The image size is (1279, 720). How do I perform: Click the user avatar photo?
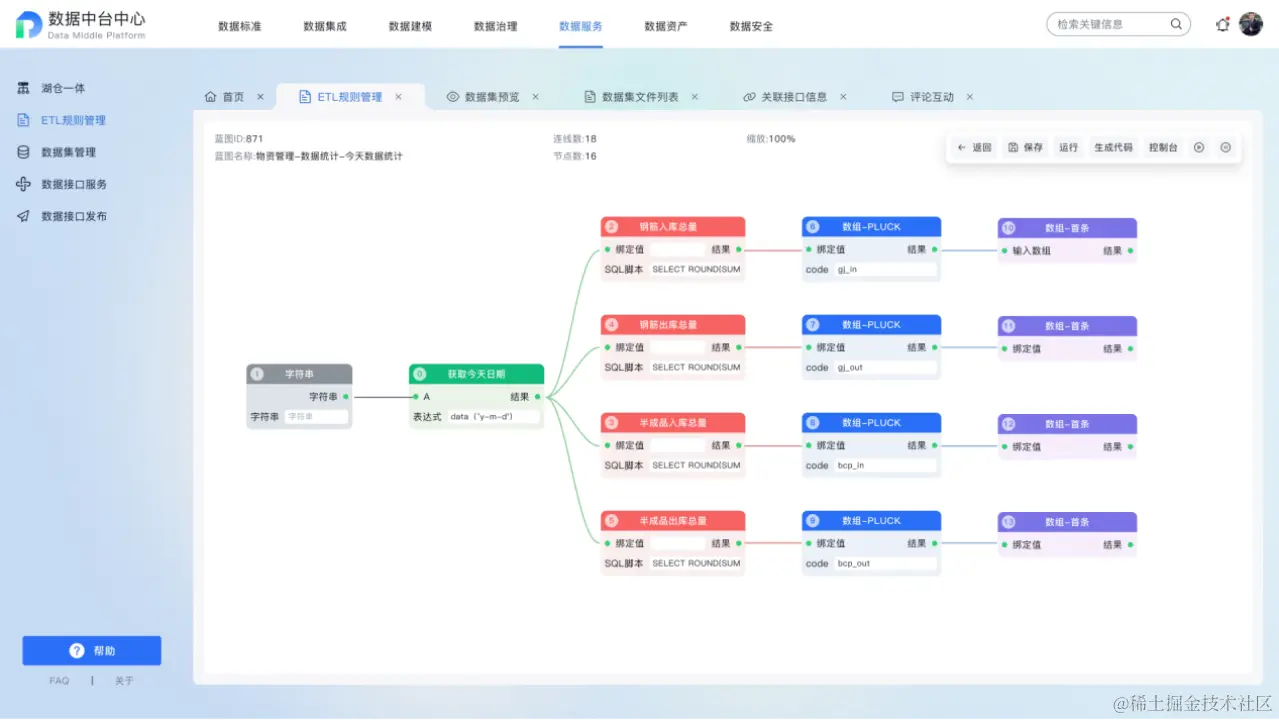click(x=1250, y=24)
